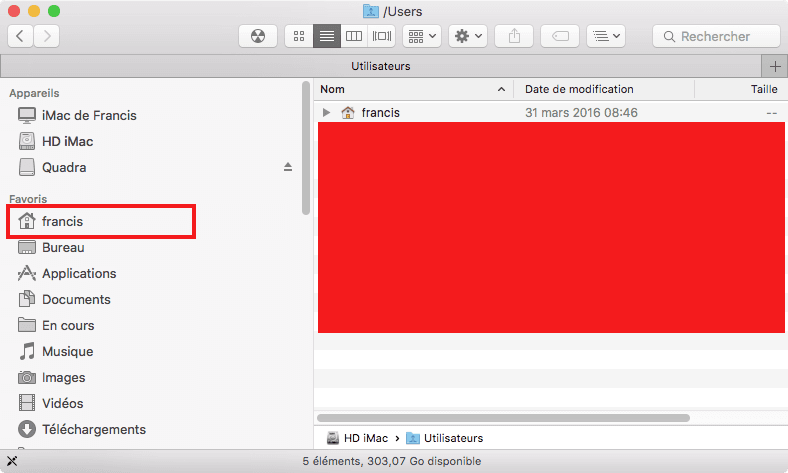This screenshot has height=473, width=788.
Task: Click the Téléchargements download icon
Action: pos(27,429)
